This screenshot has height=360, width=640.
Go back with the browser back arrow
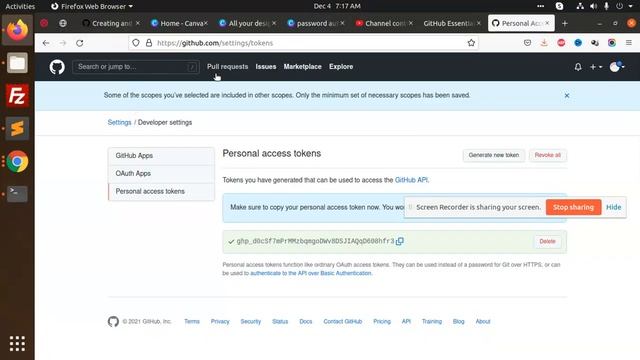point(46,43)
